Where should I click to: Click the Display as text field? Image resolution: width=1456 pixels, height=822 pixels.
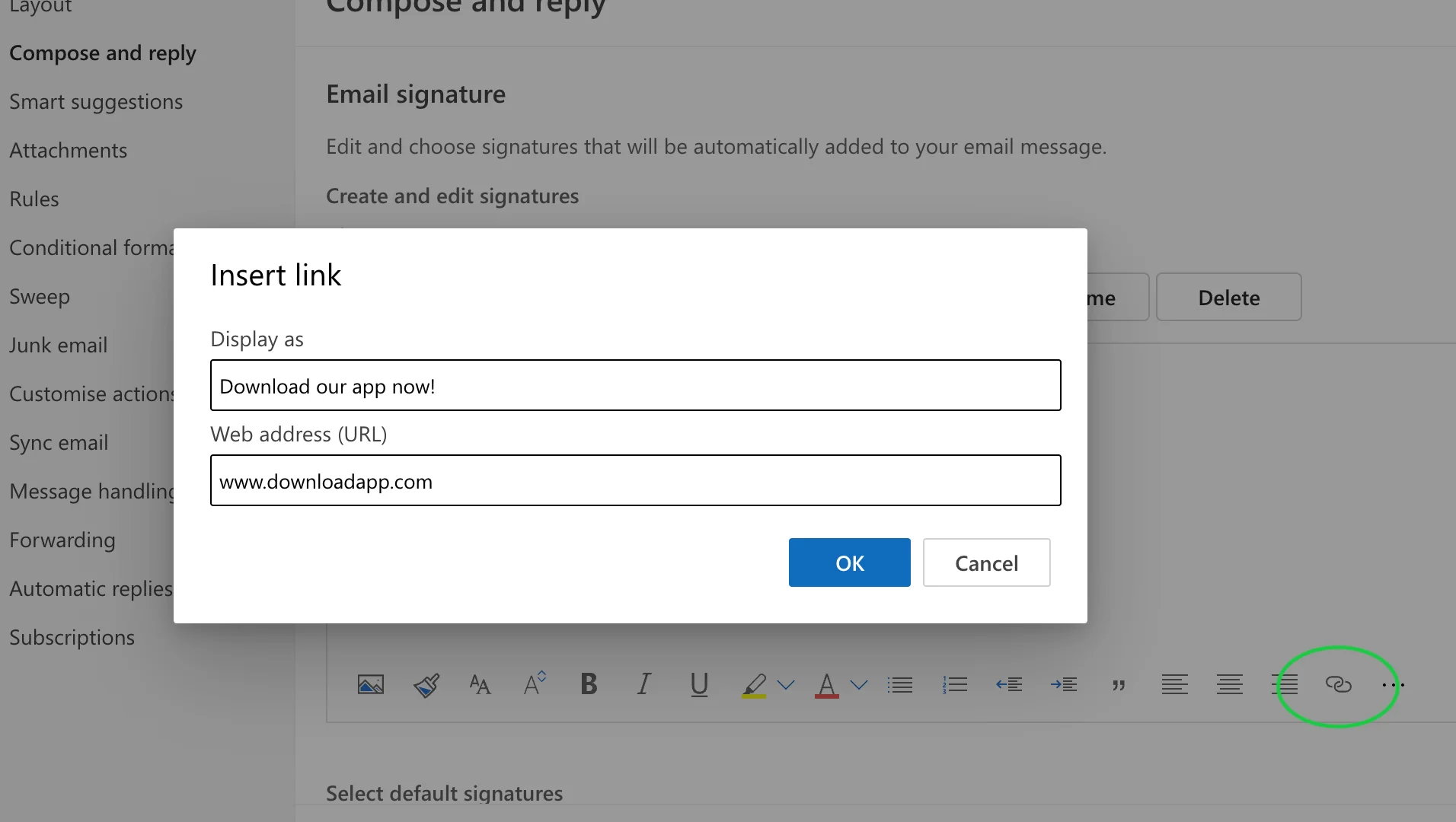pos(636,385)
